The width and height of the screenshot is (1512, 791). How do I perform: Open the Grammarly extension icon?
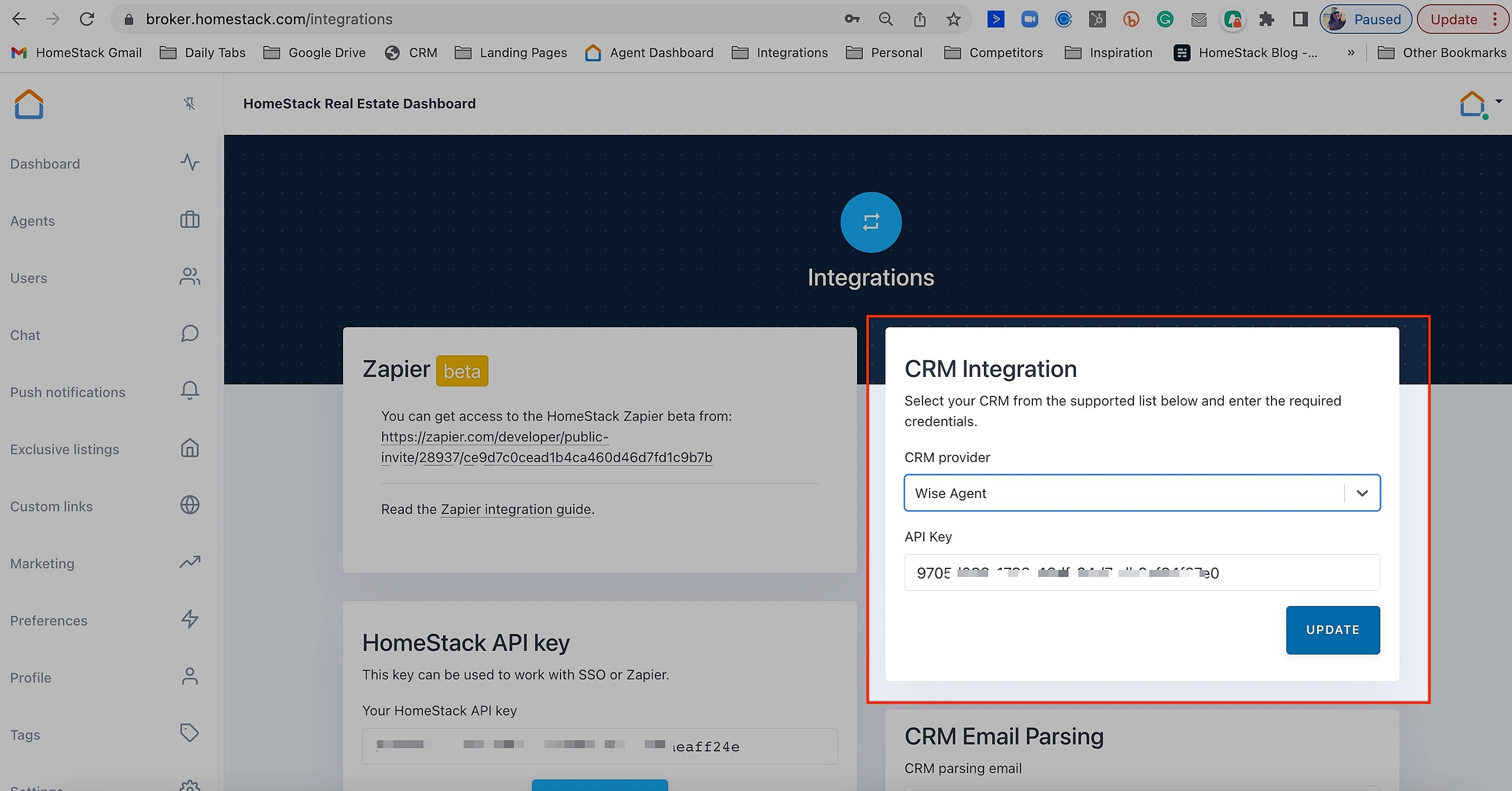point(1165,19)
